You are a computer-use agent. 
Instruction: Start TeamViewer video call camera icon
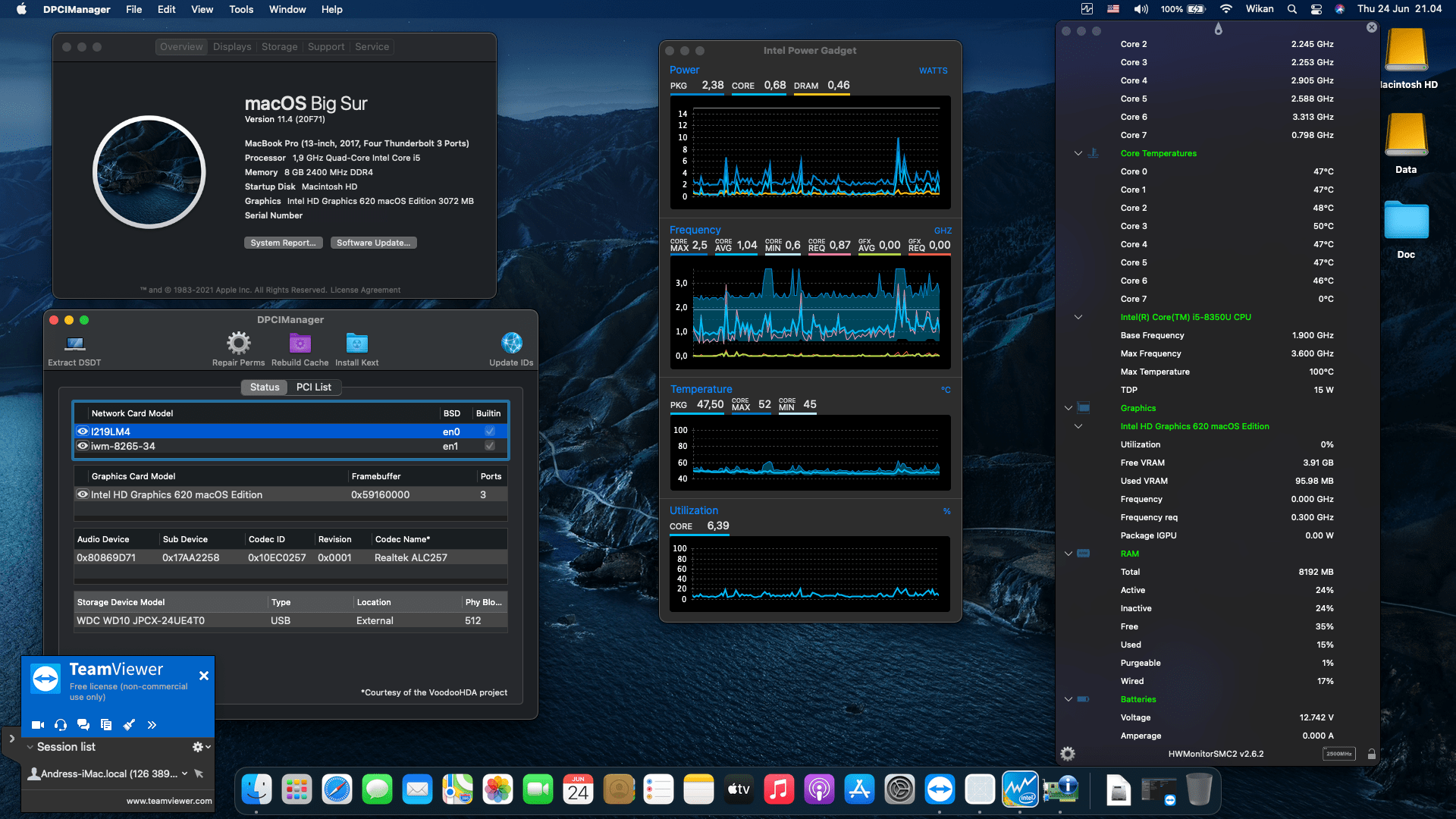point(37,725)
